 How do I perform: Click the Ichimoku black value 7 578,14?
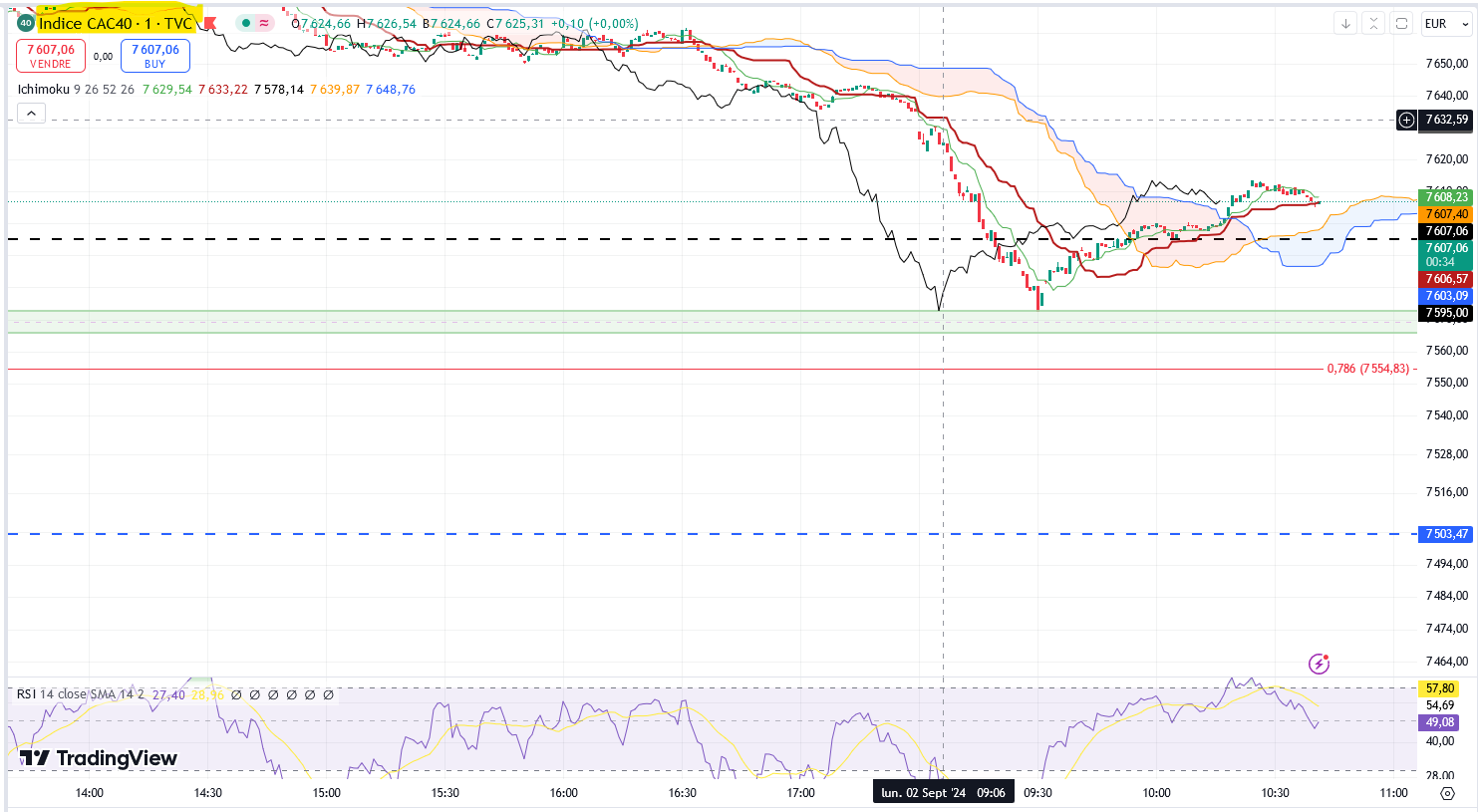[279, 90]
